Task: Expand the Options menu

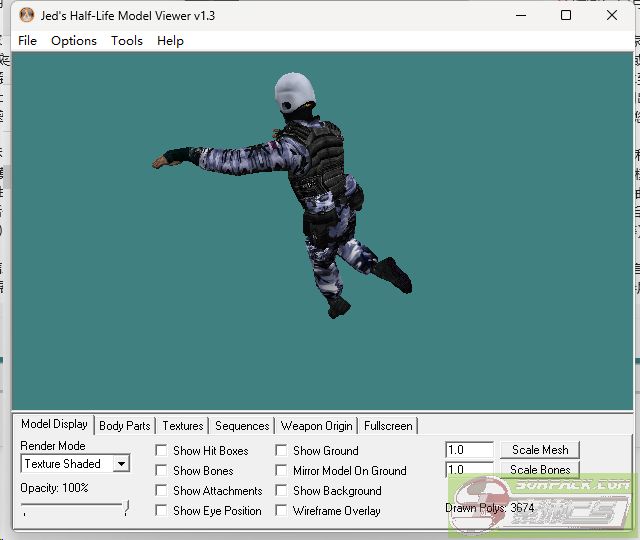Action: click(74, 41)
